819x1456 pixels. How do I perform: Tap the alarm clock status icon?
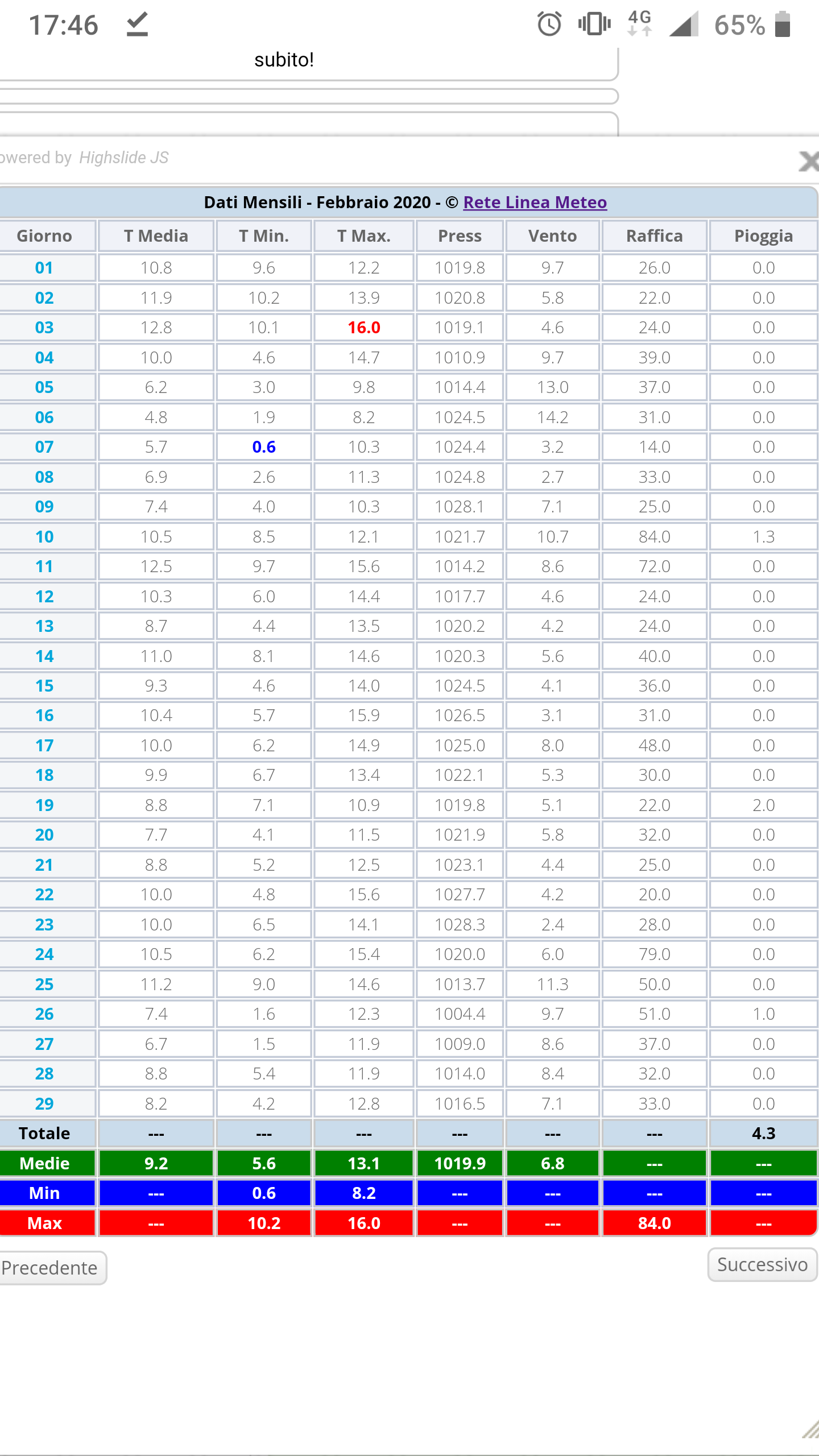click(549, 25)
